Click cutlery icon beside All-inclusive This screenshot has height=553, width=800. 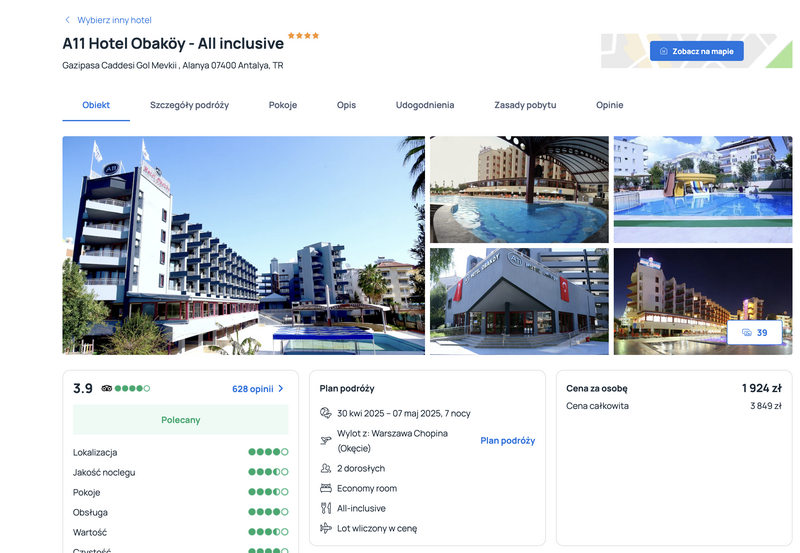coord(326,508)
